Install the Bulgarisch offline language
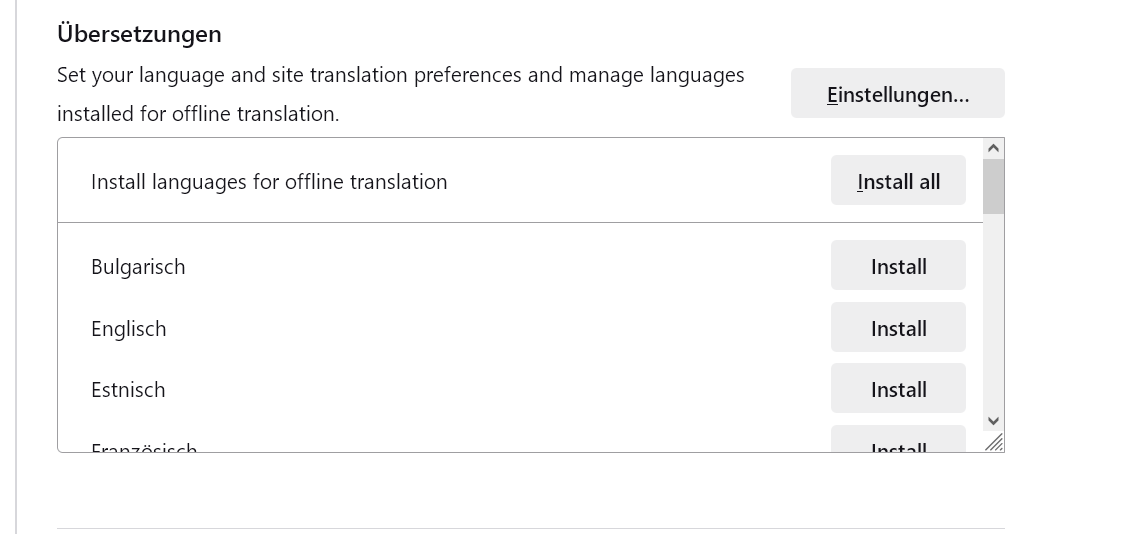Viewport: 1125px width, 534px height. [898, 266]
